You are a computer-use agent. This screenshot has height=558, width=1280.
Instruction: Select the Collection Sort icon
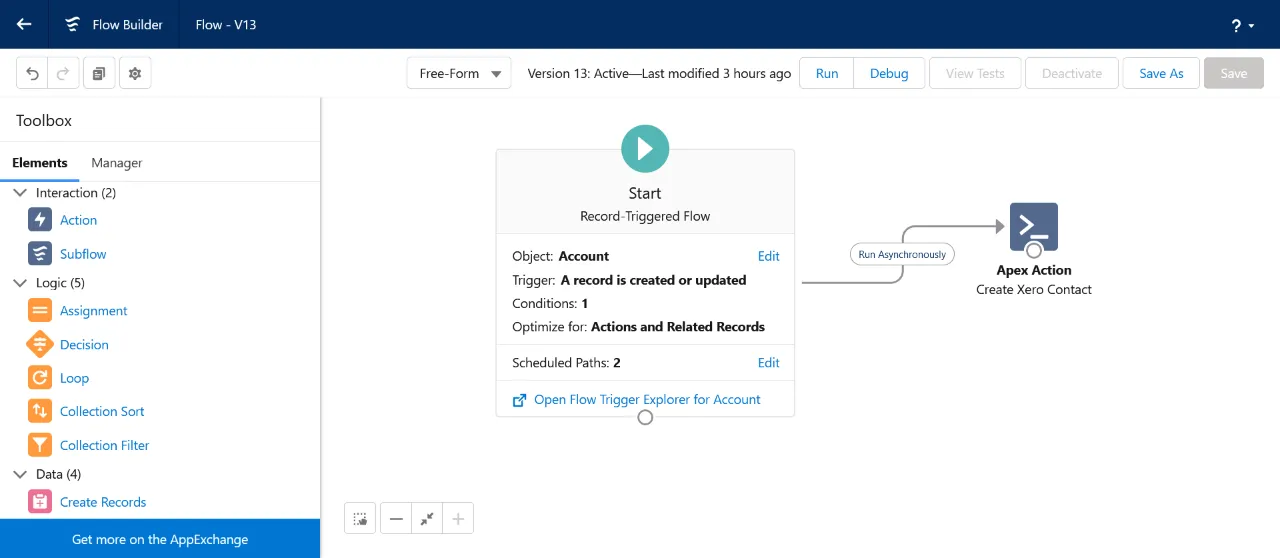40,411
